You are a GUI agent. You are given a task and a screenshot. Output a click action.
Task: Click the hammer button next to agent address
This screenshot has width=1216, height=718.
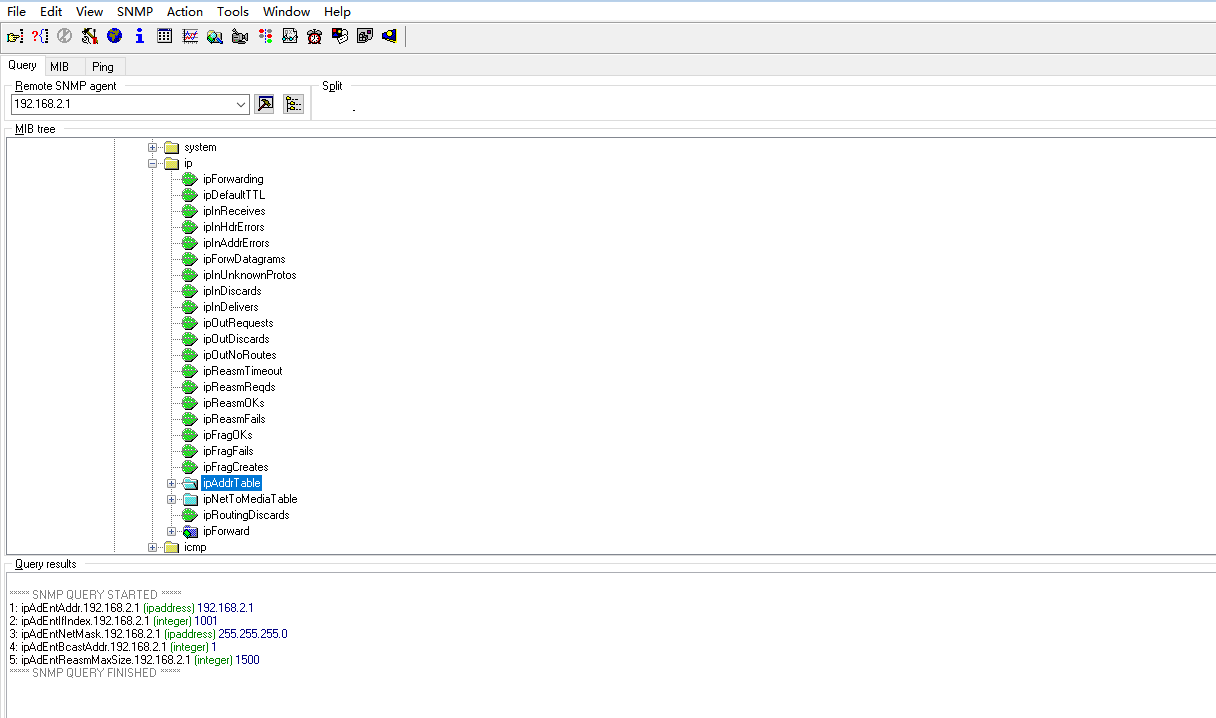265,104
